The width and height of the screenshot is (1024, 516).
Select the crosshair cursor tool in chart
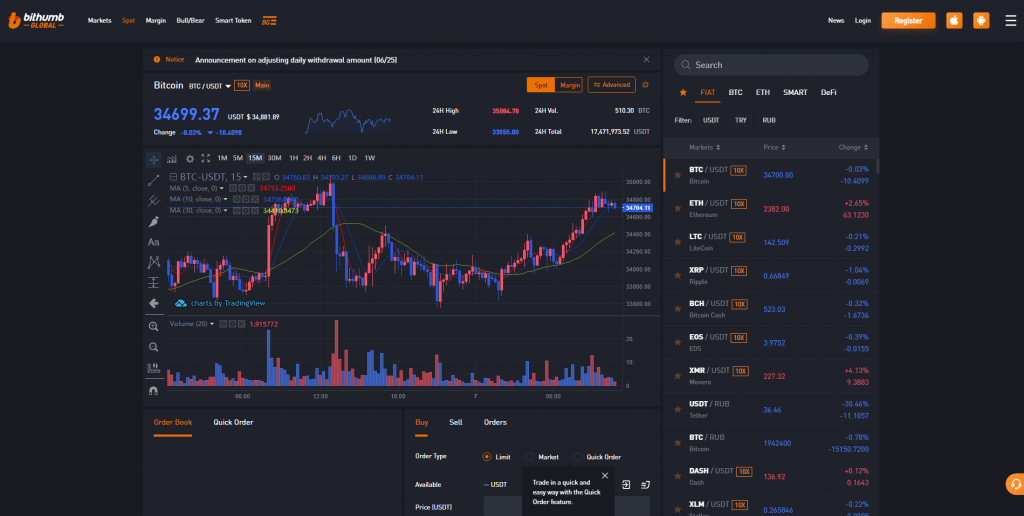[x=153, y=159]
